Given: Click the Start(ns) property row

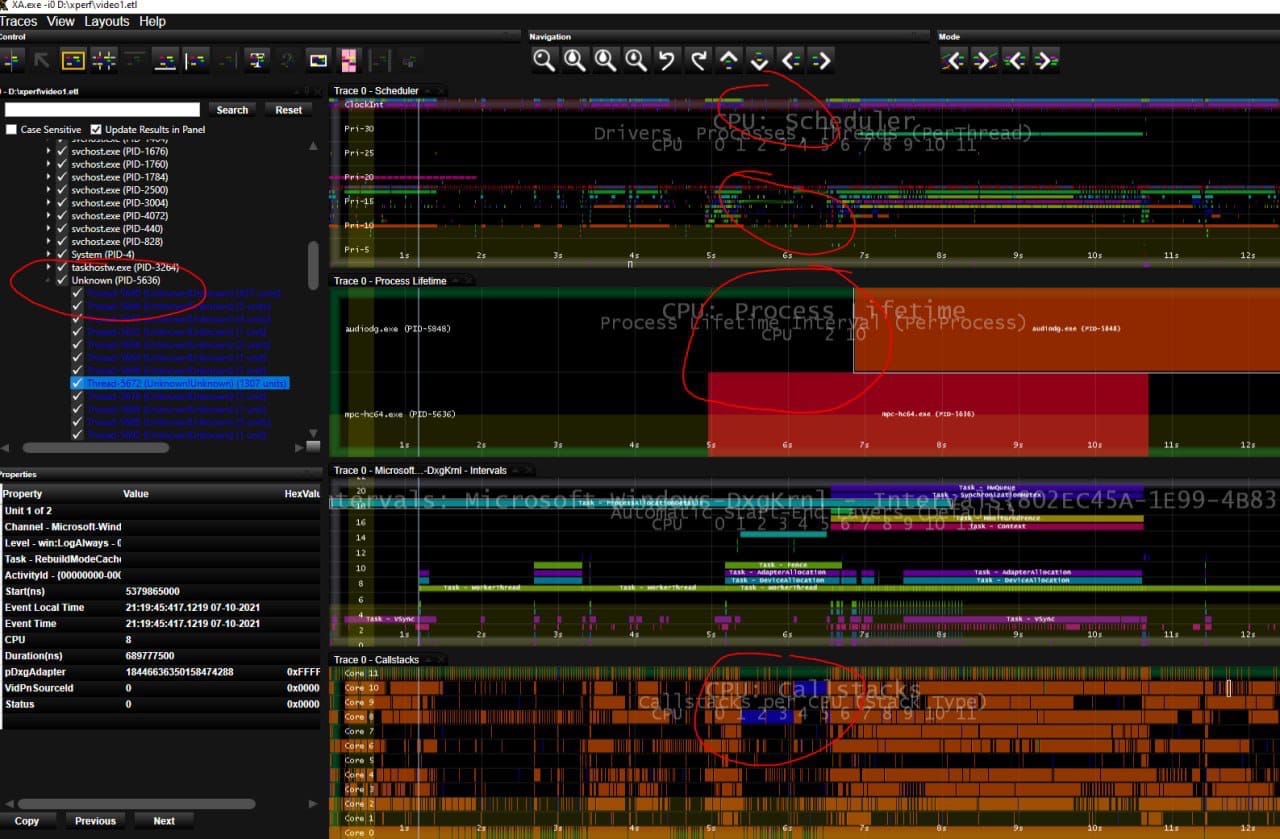Looking at the screenshot, I should pyautogui.click(x=160, y=591).
